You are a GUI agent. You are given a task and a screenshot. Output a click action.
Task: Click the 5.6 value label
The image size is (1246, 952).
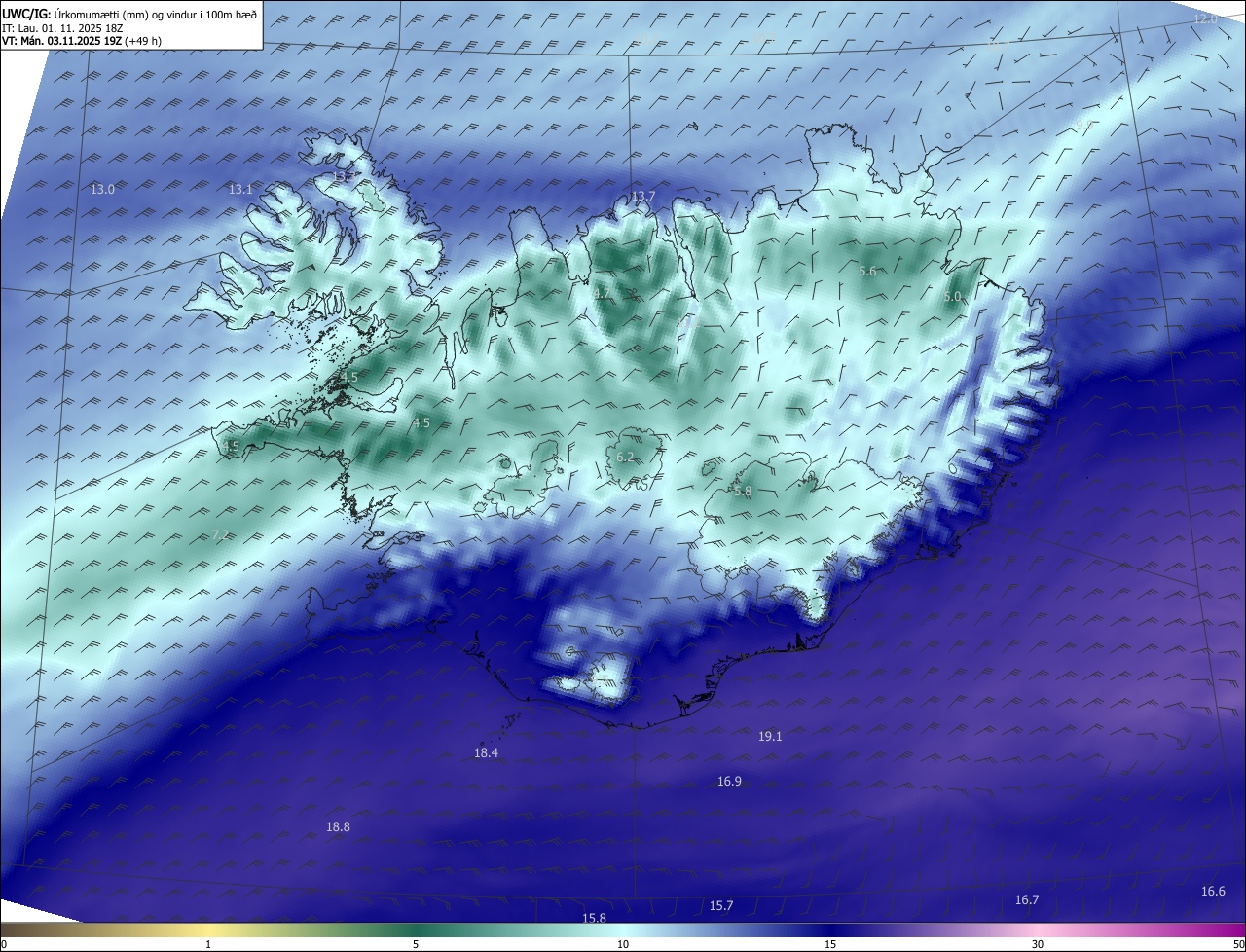tap(868, 272)
